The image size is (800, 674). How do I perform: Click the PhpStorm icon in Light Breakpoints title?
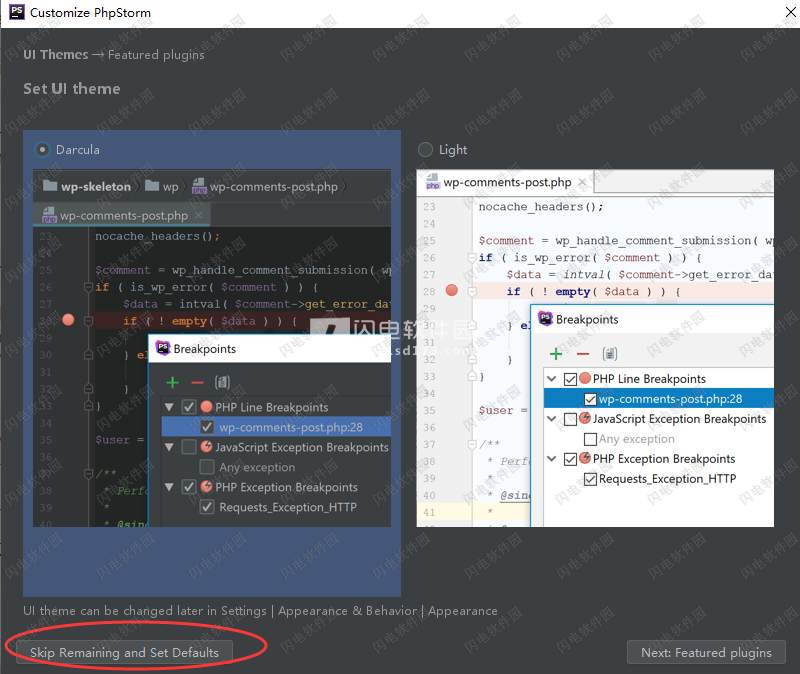coord(545,318)
